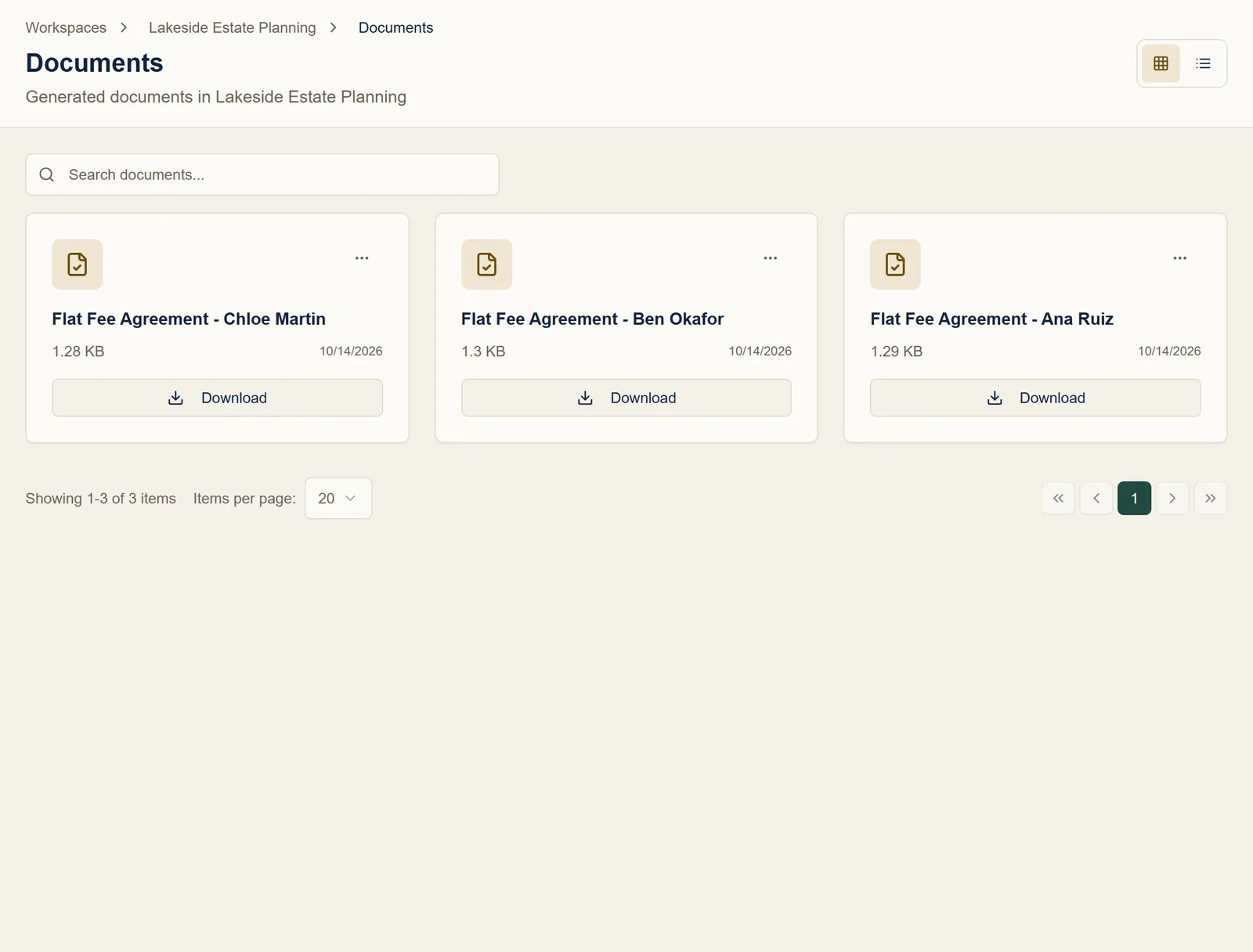
Task: Click Showing 1-3 of 3 items text
Action: pyautogui.click(x=101, y=499)
